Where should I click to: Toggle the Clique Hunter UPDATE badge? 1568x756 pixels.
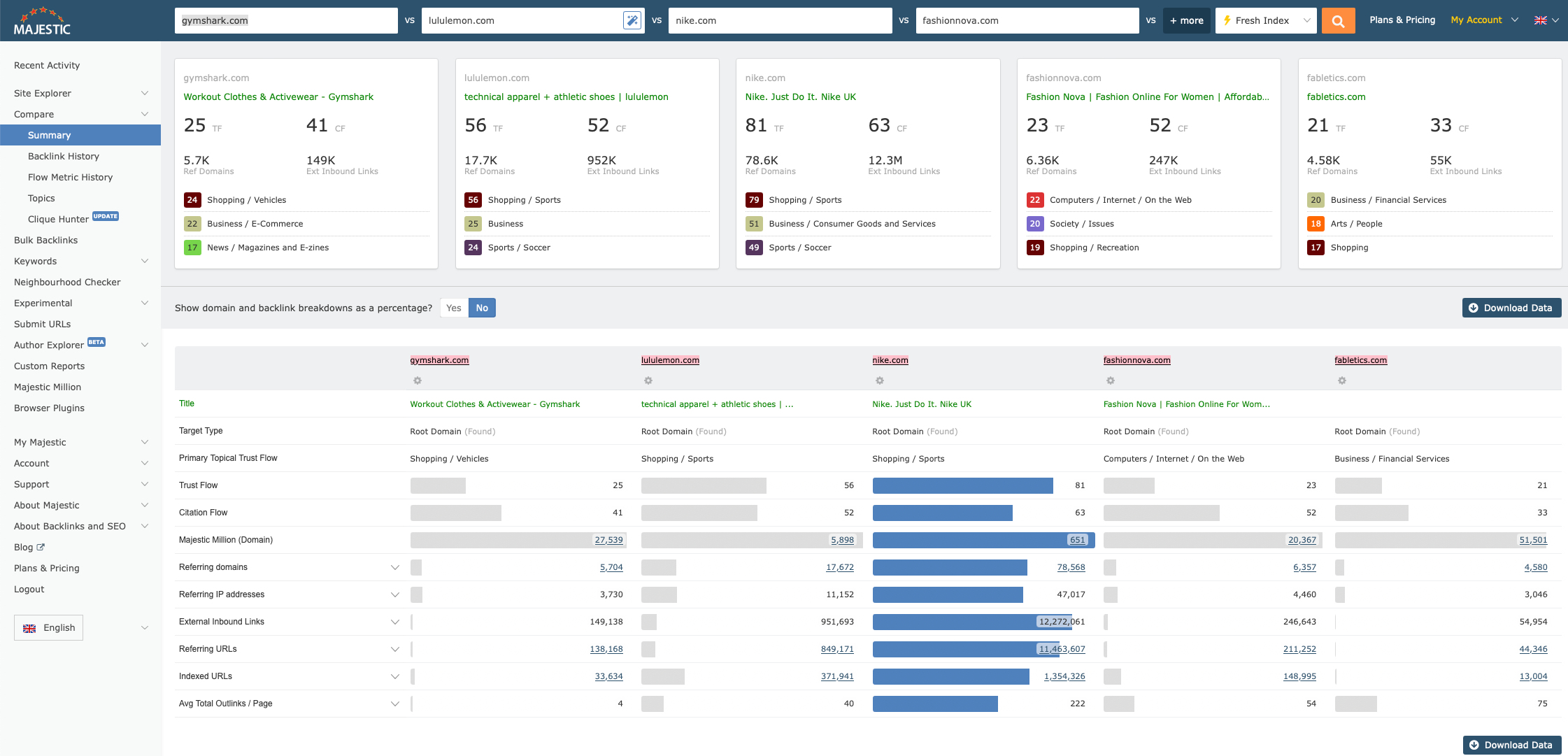click(x=105, y=217)
